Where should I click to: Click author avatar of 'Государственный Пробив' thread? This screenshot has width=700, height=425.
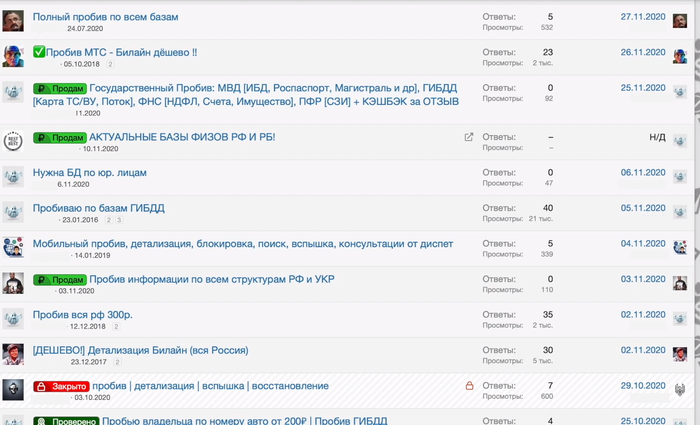pos(13,92)
